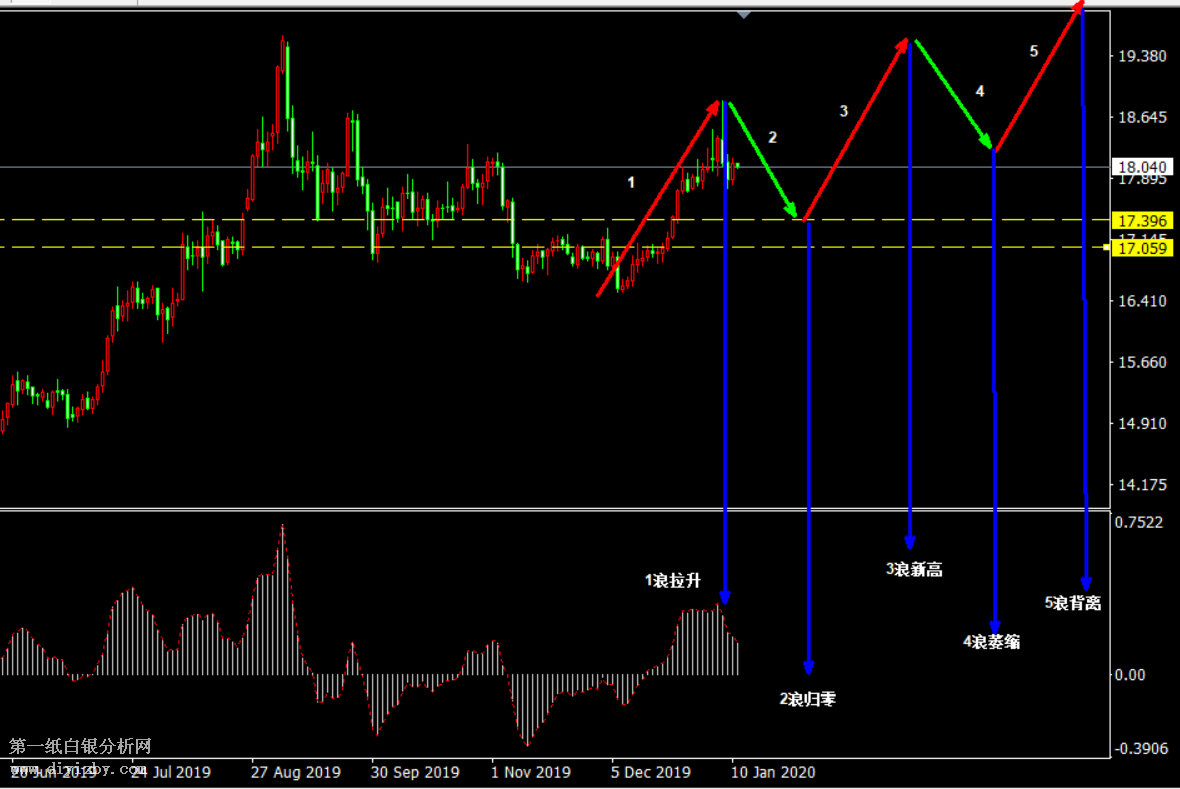The image size is (1180, 789).
Task: Select the 2浪归零 text annotation
Action: coord(808,700)
